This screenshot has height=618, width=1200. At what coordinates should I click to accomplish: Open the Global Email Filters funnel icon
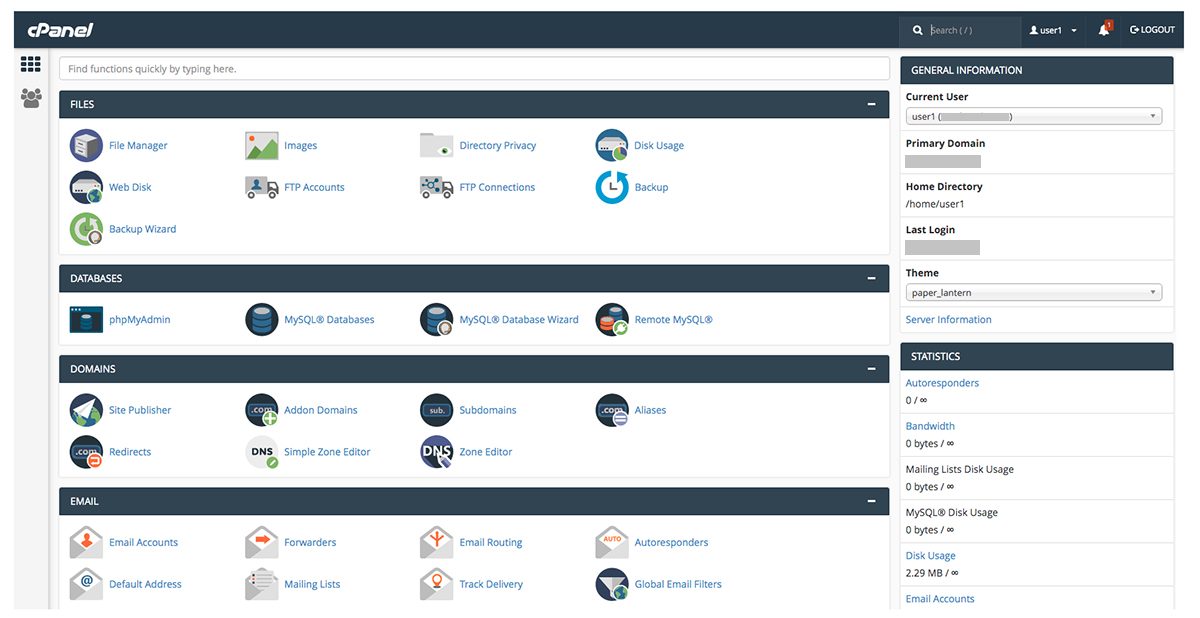[612, 584]
